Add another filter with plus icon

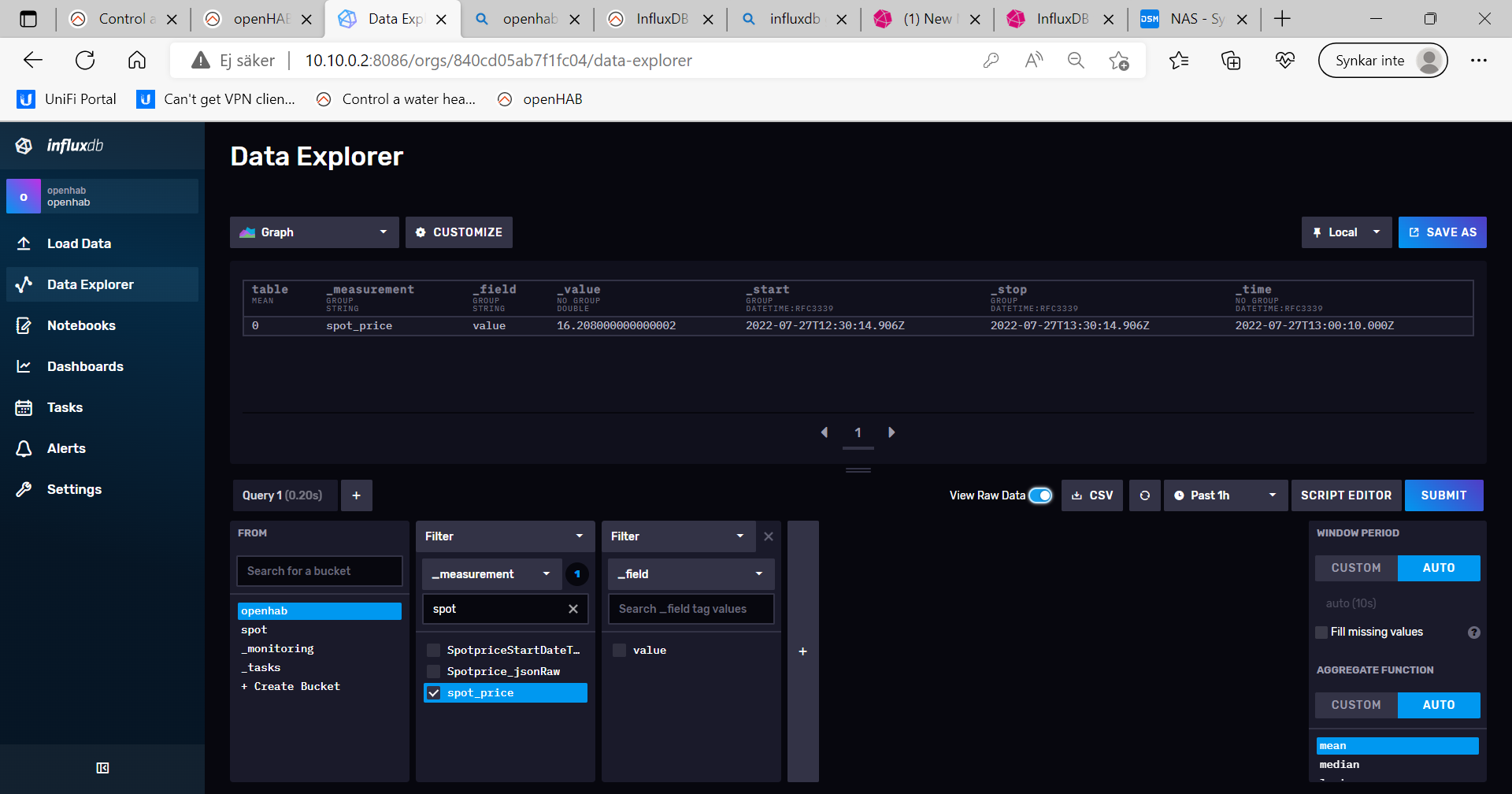pyautogui.click(x=802, y=651)
